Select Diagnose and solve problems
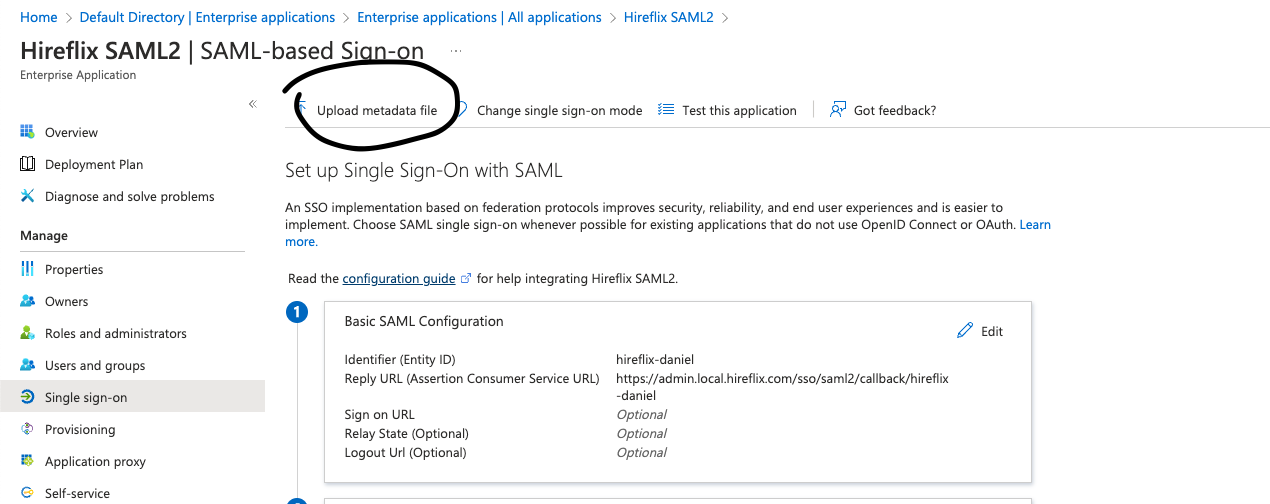The height and width of the screenshot is (504, 1270). coord(130,196)
